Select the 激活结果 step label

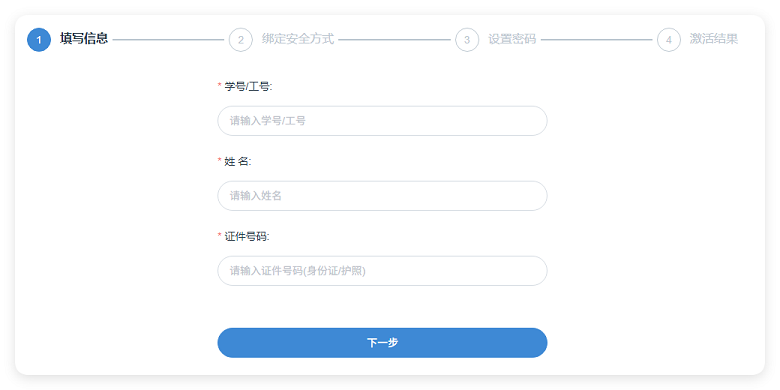coord(713,39)
